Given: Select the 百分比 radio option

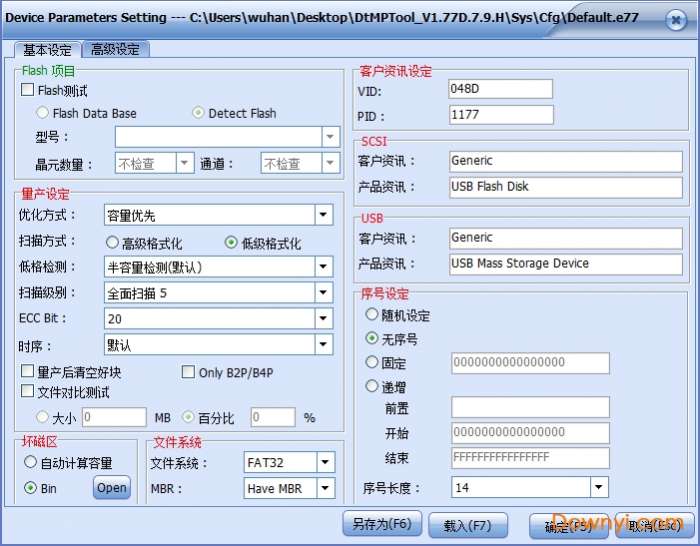Looking at the screenshot, I should click(188, 417).
